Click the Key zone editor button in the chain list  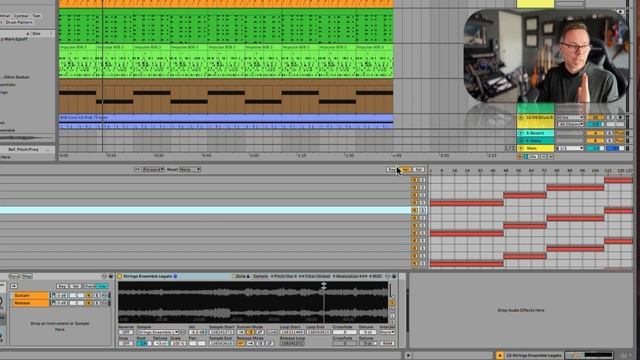pos(62,286)
